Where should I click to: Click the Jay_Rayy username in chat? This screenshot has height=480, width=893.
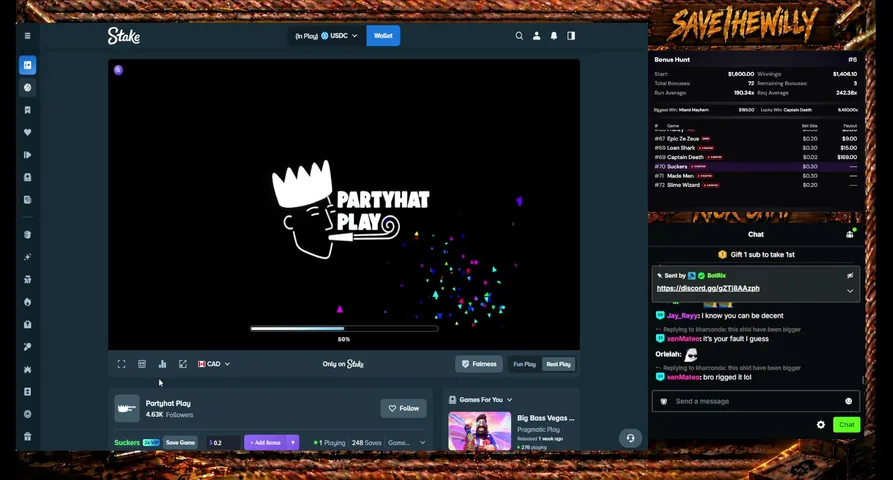682,315
